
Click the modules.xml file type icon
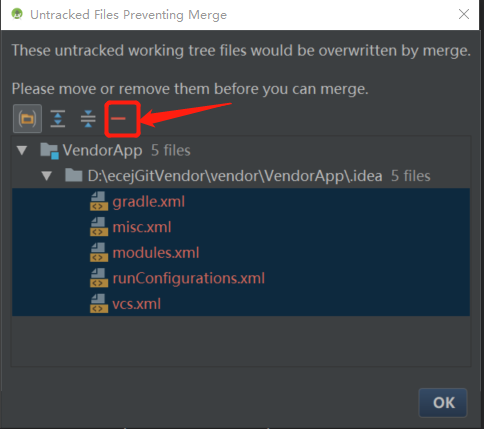[99, 252]
